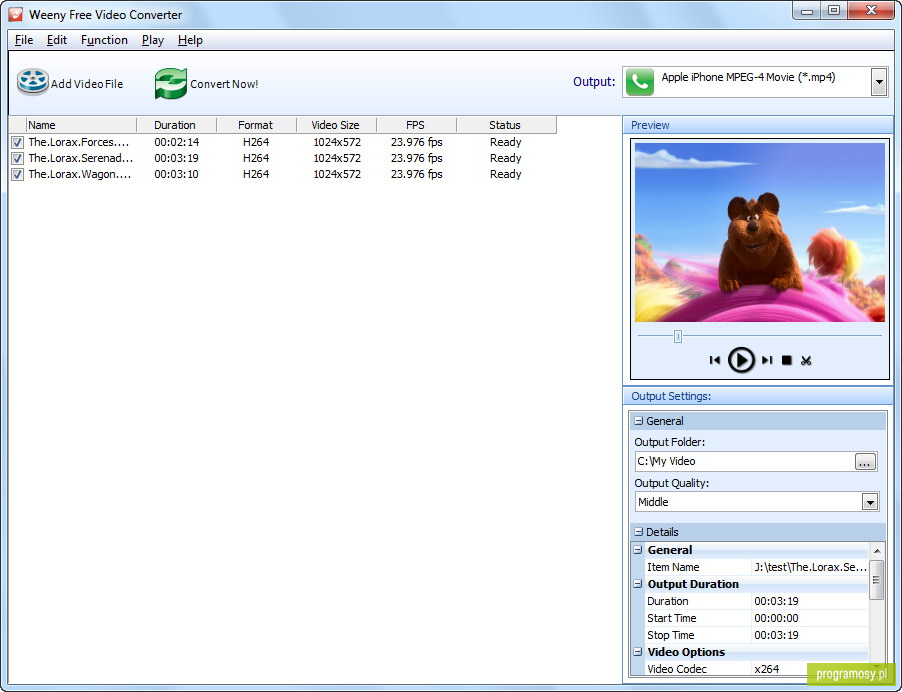
Task: Maximize the Weeny Free Video Converter window
Action: [834, 10]
